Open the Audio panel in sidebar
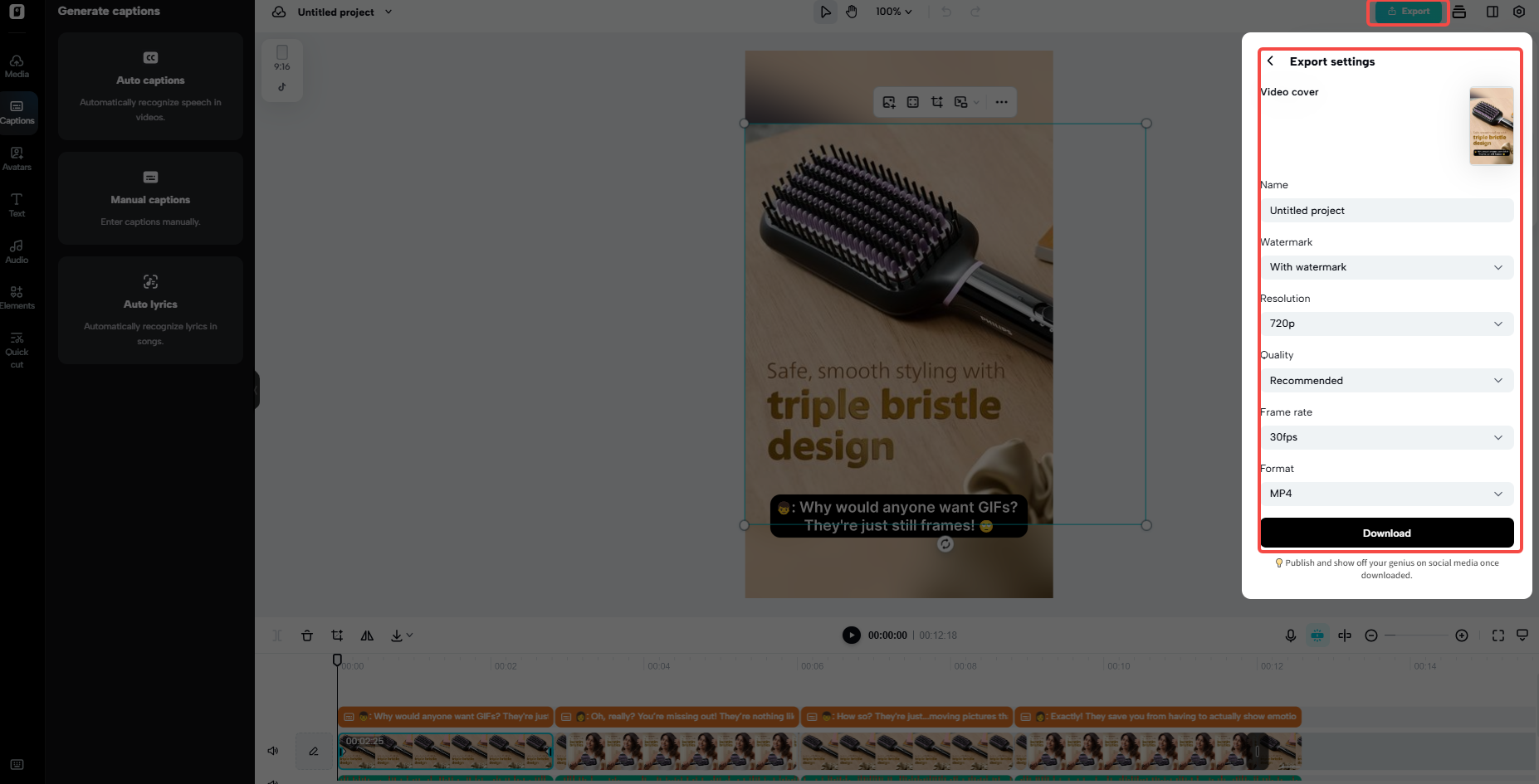Image resolution: width=1539 pixels, height=784 pixels. click(17, 252)
